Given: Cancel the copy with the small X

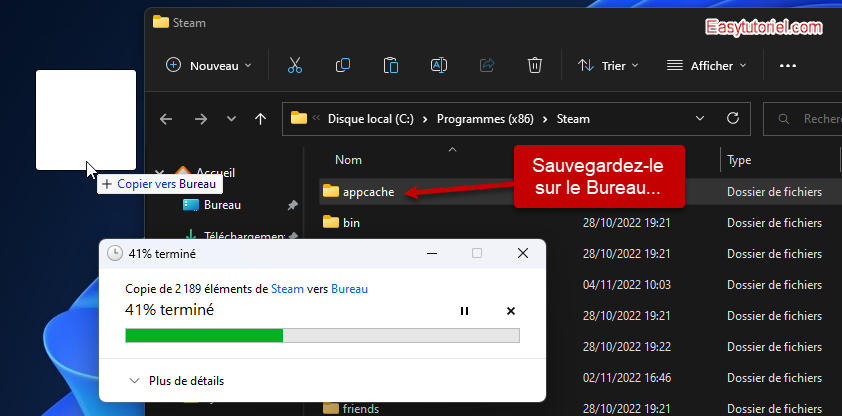Looking at the screenshot, I should 511,311.
